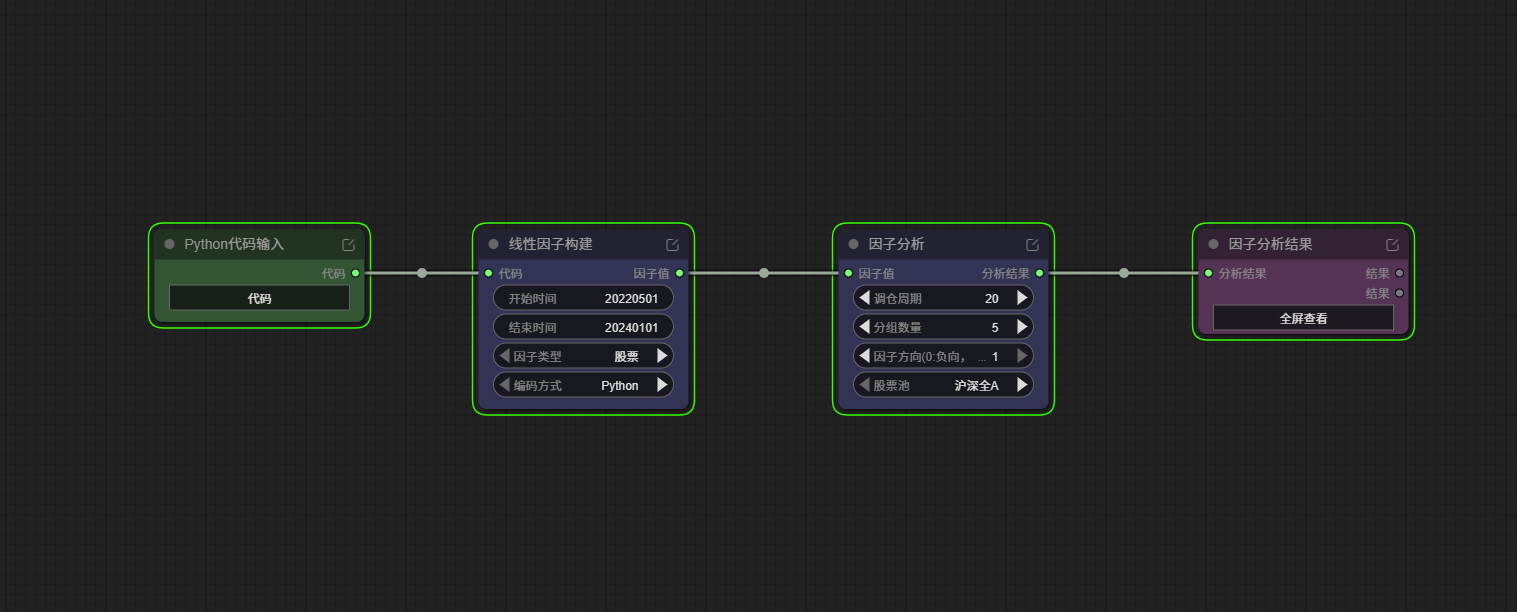Viewport: 1517px width, 612px height.
Task: Open edit icon on 因子分析结果 node
Action: tap(1392, 245)
